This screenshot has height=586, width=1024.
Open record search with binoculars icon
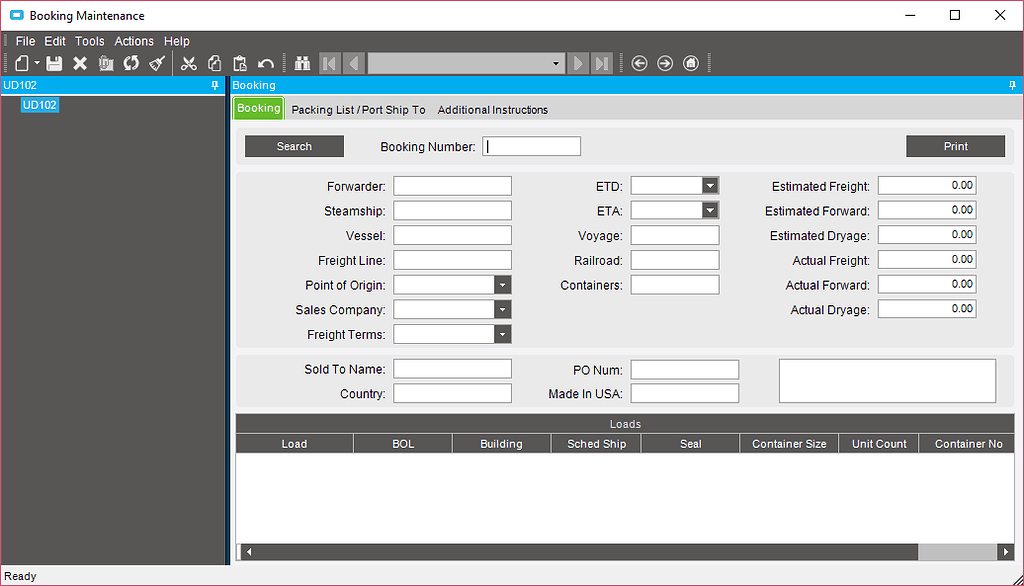[303, 62]
